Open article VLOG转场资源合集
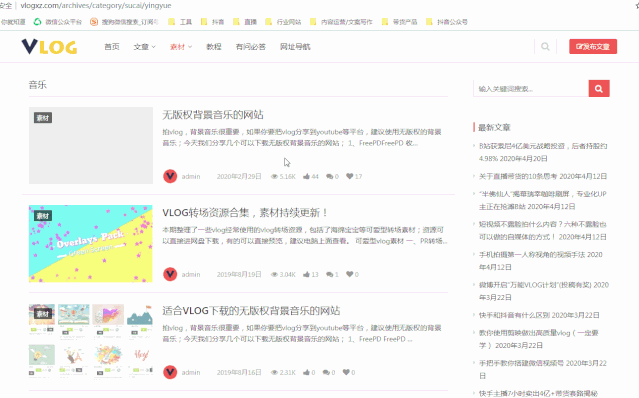The image size is (639, 398). coord(245,213)
